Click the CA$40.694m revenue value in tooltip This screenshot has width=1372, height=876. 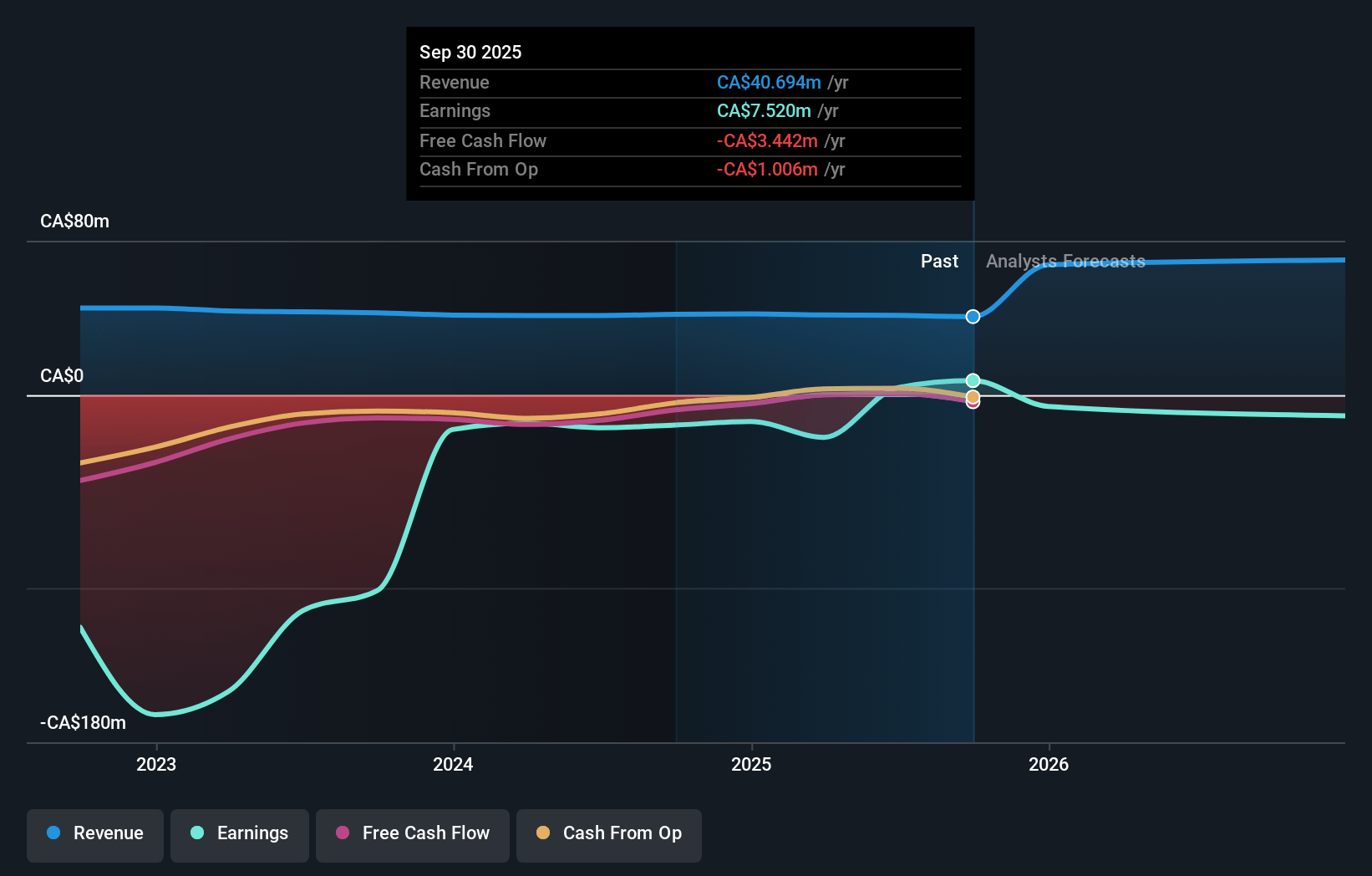pyautogui.click(x=769, y=83)
